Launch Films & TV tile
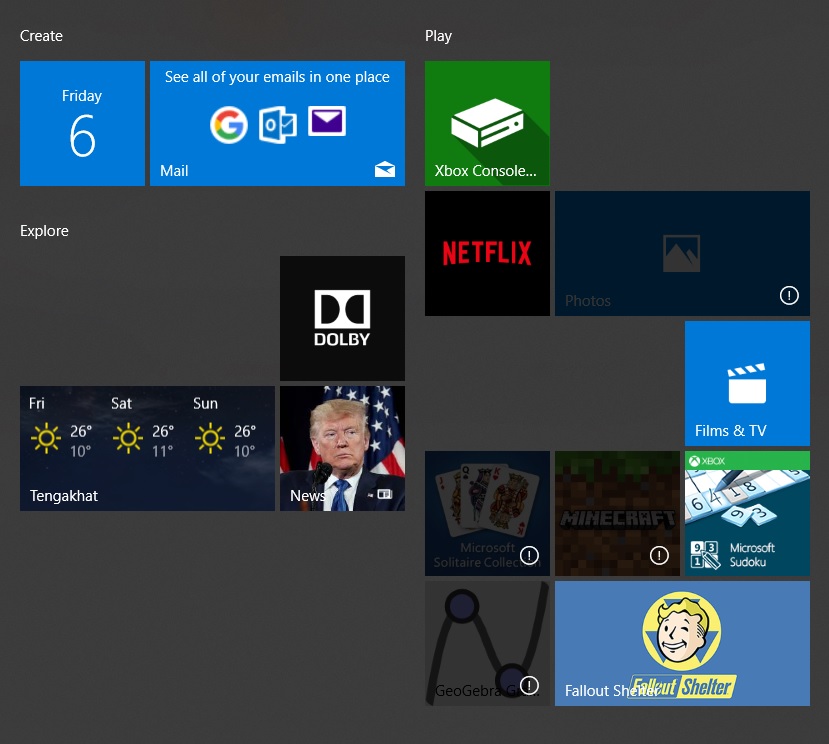Screen dimensions: 829x744 coord(747,383)
